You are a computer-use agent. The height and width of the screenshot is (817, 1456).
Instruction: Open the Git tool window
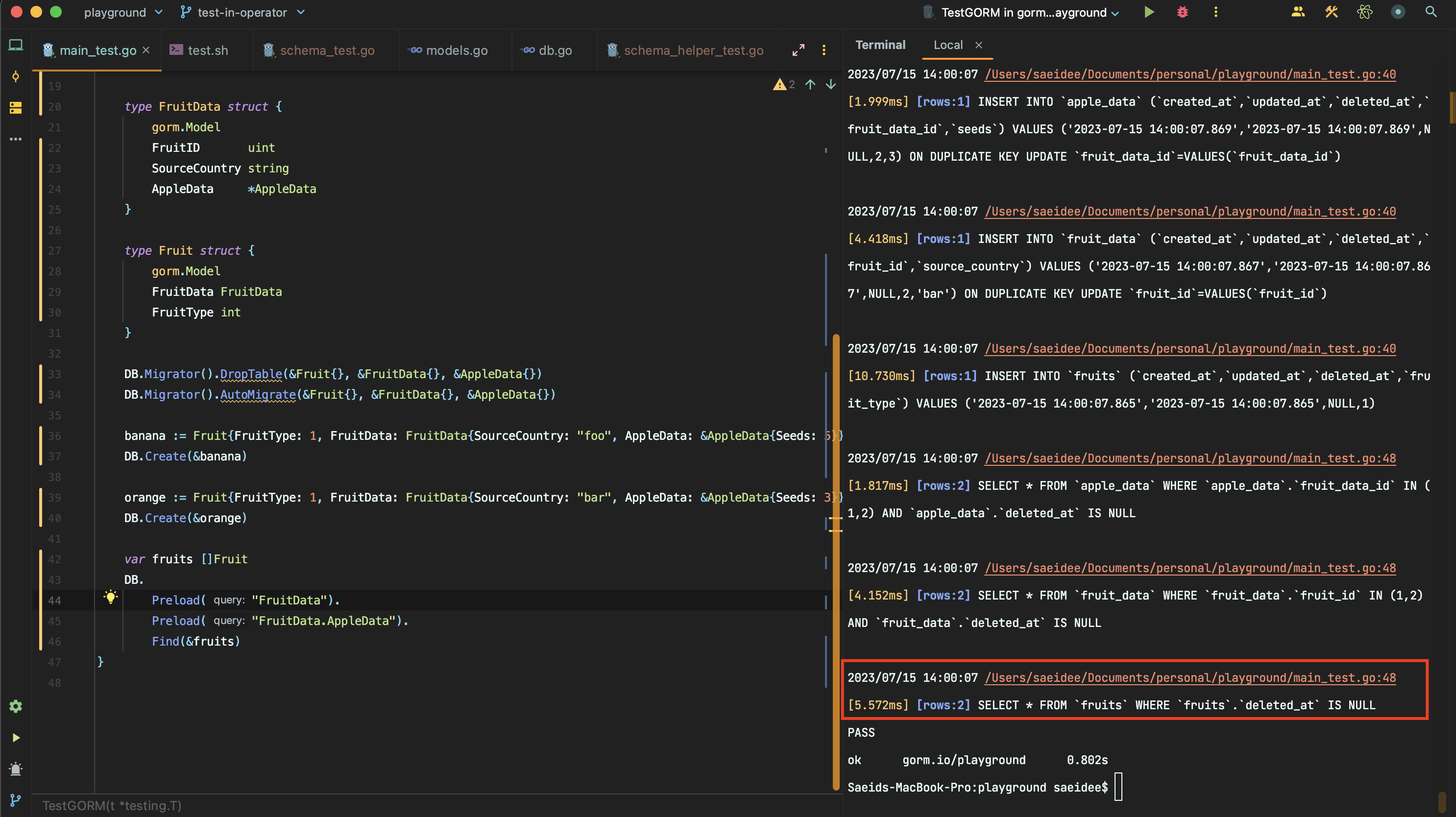pyautogui.click(x=15, y=801)
